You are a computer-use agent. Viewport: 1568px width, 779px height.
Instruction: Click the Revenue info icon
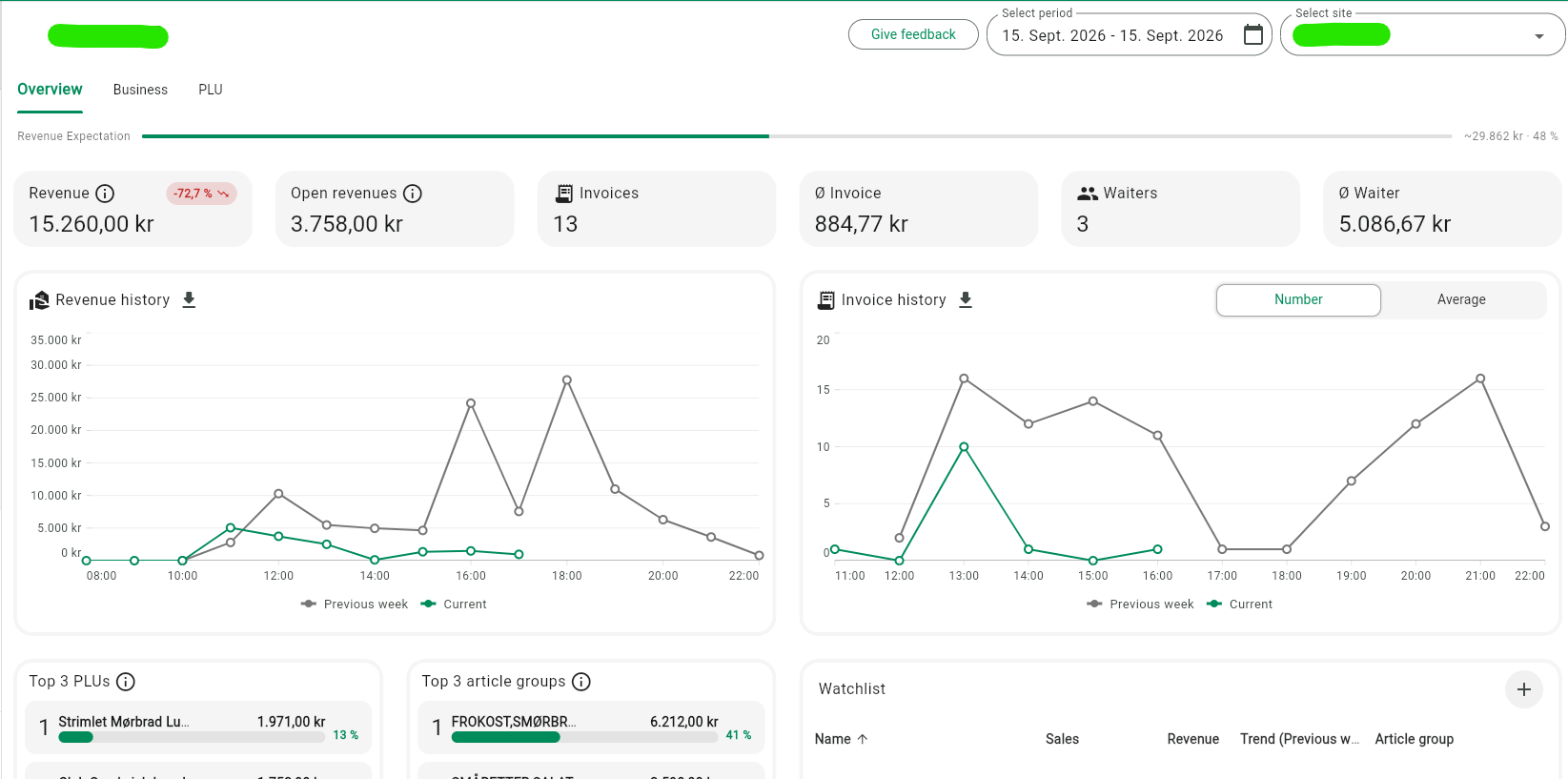pos(105,194)
